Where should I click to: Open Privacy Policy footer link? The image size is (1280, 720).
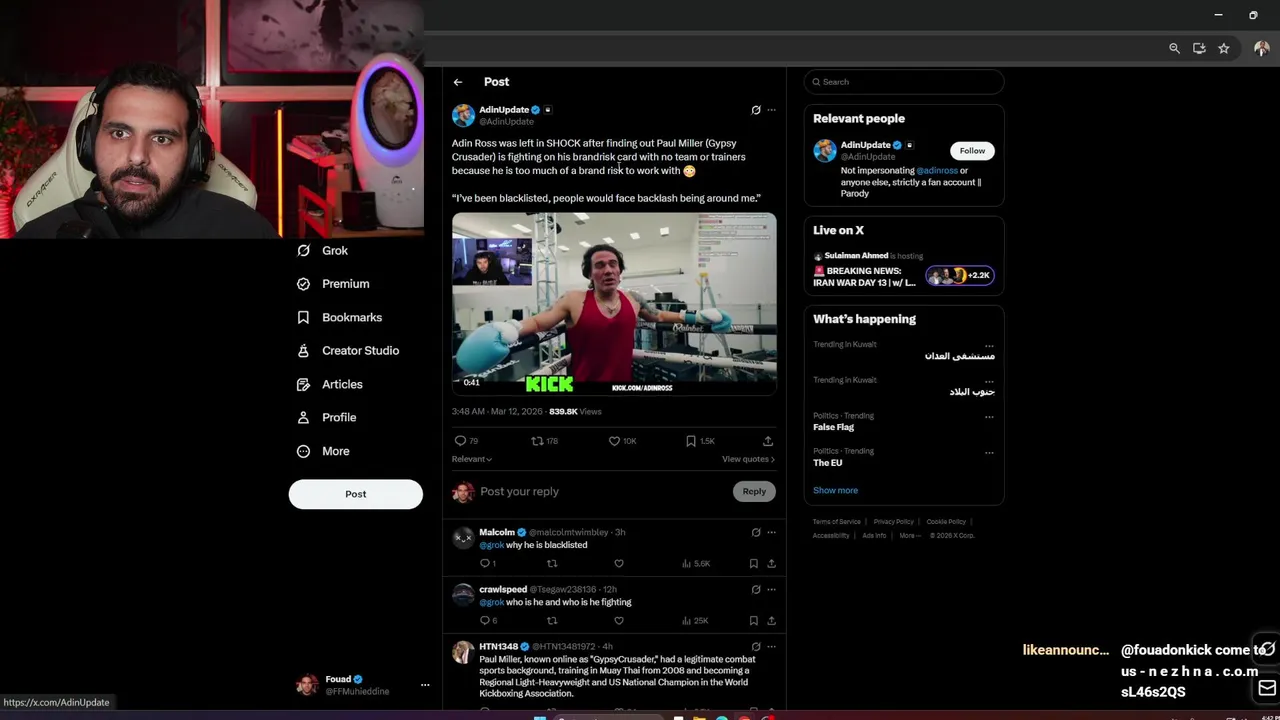point(893,522)
